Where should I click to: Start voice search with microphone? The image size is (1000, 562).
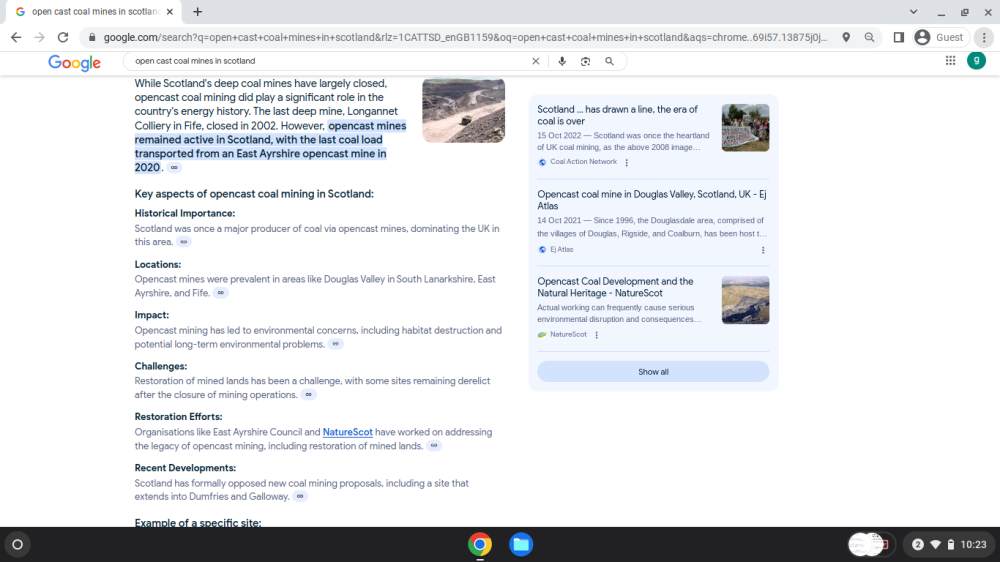pos(562,61)
